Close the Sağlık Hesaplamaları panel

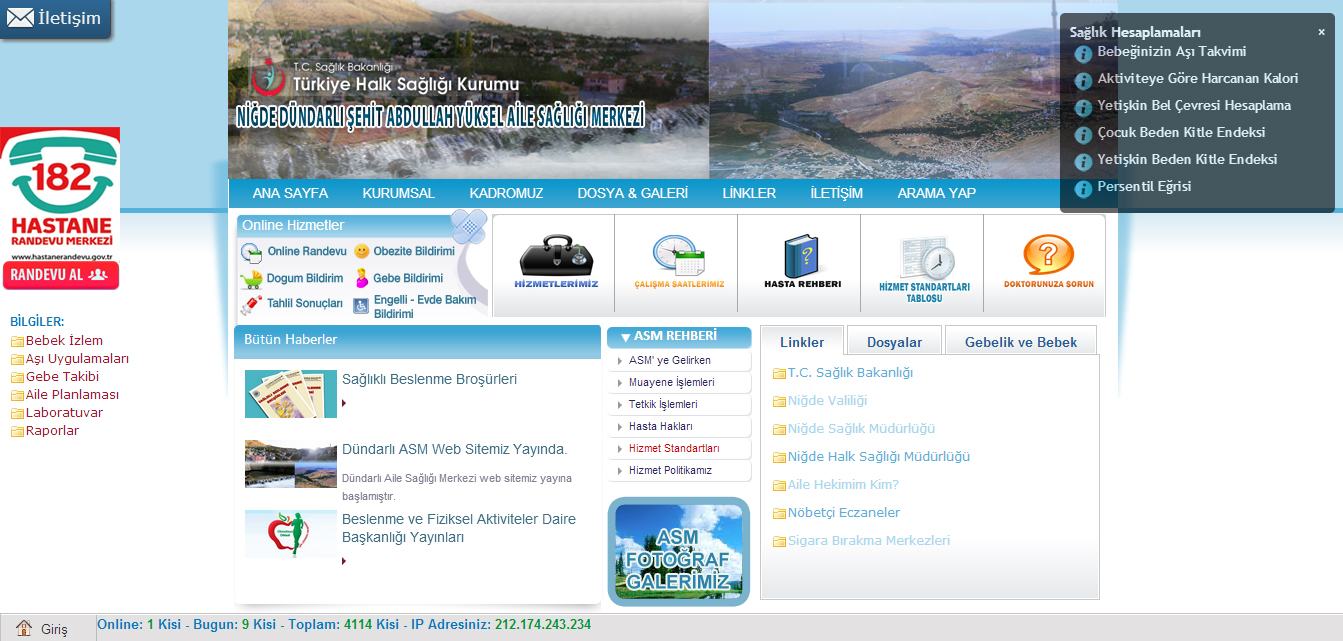click(1321, 32)
